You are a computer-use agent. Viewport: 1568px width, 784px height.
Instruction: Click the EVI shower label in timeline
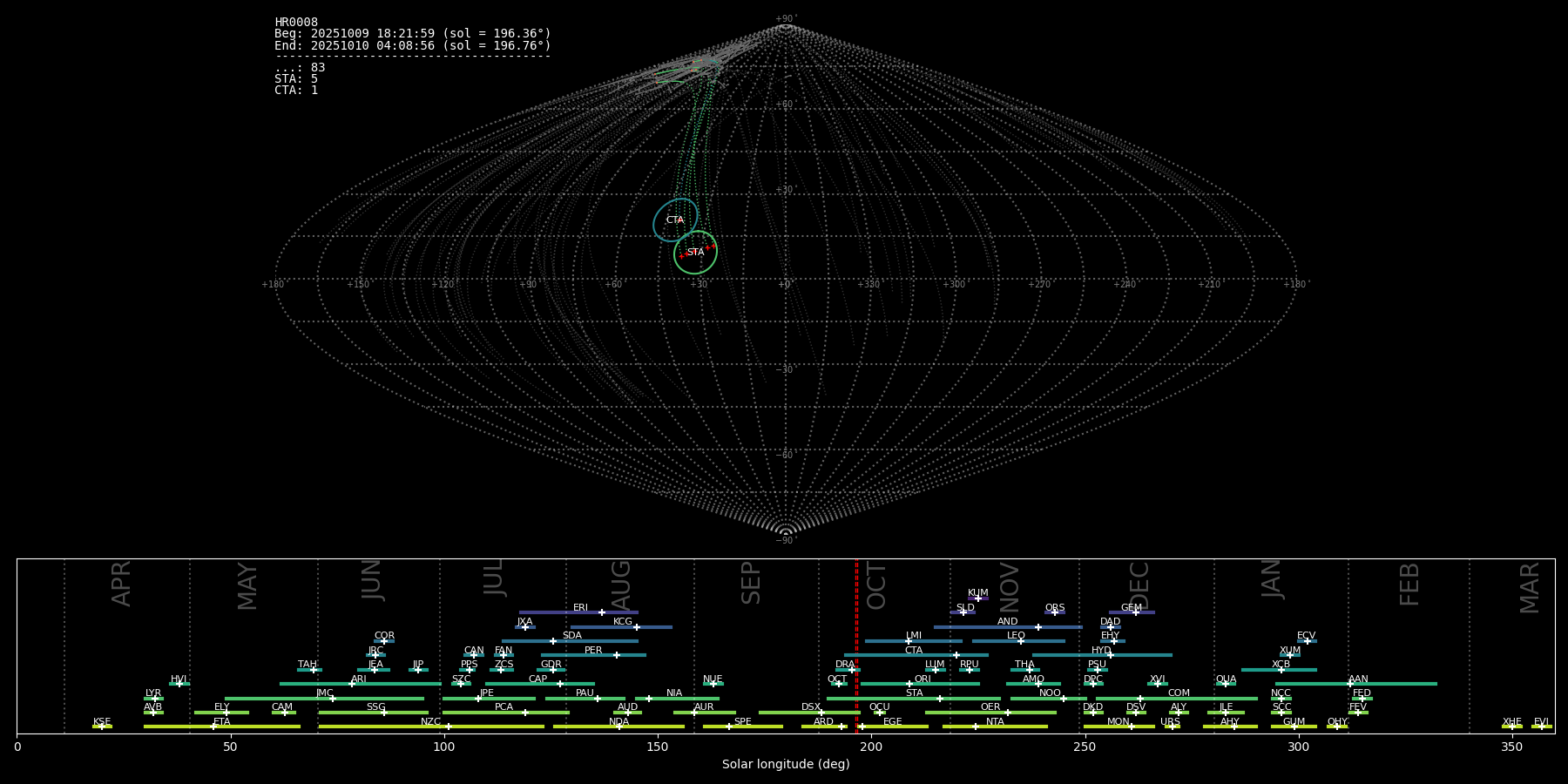[x=1541, y=722]
